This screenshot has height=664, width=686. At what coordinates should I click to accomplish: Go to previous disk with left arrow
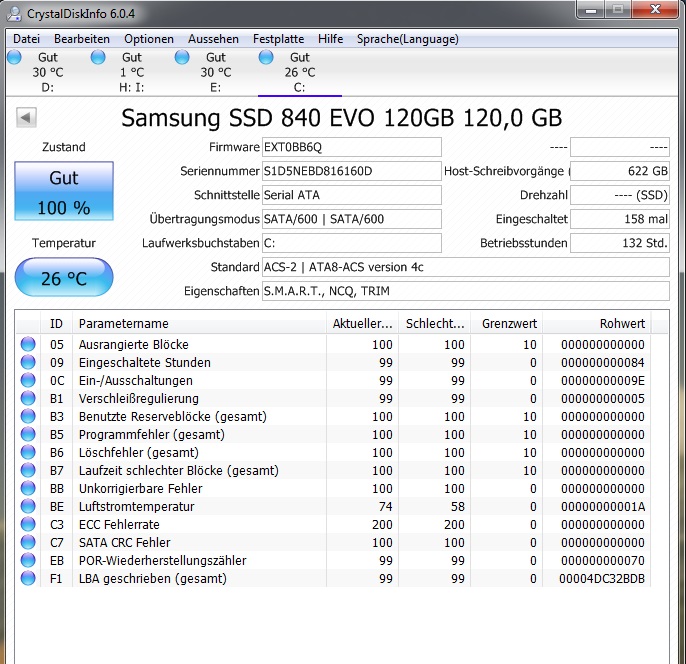pos(26,117)
